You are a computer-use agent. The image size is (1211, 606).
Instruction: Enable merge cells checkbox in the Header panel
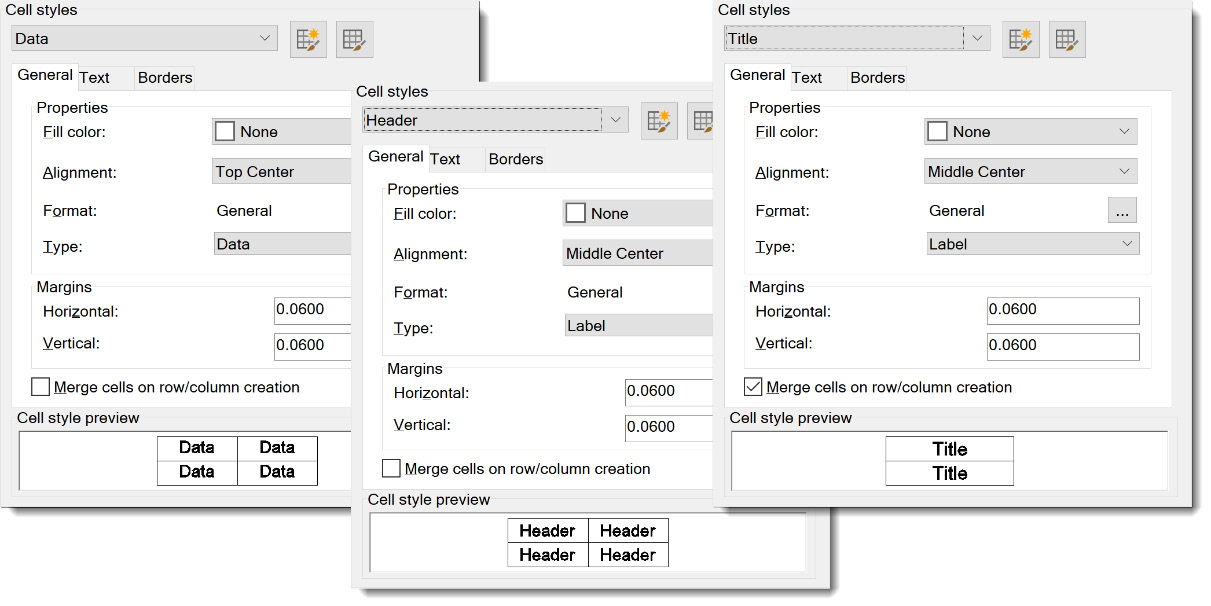(391, 469)
